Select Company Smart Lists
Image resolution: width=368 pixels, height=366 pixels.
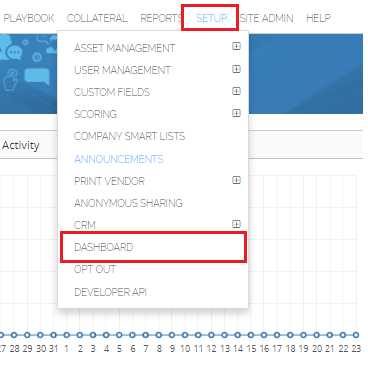pos(129,136)
